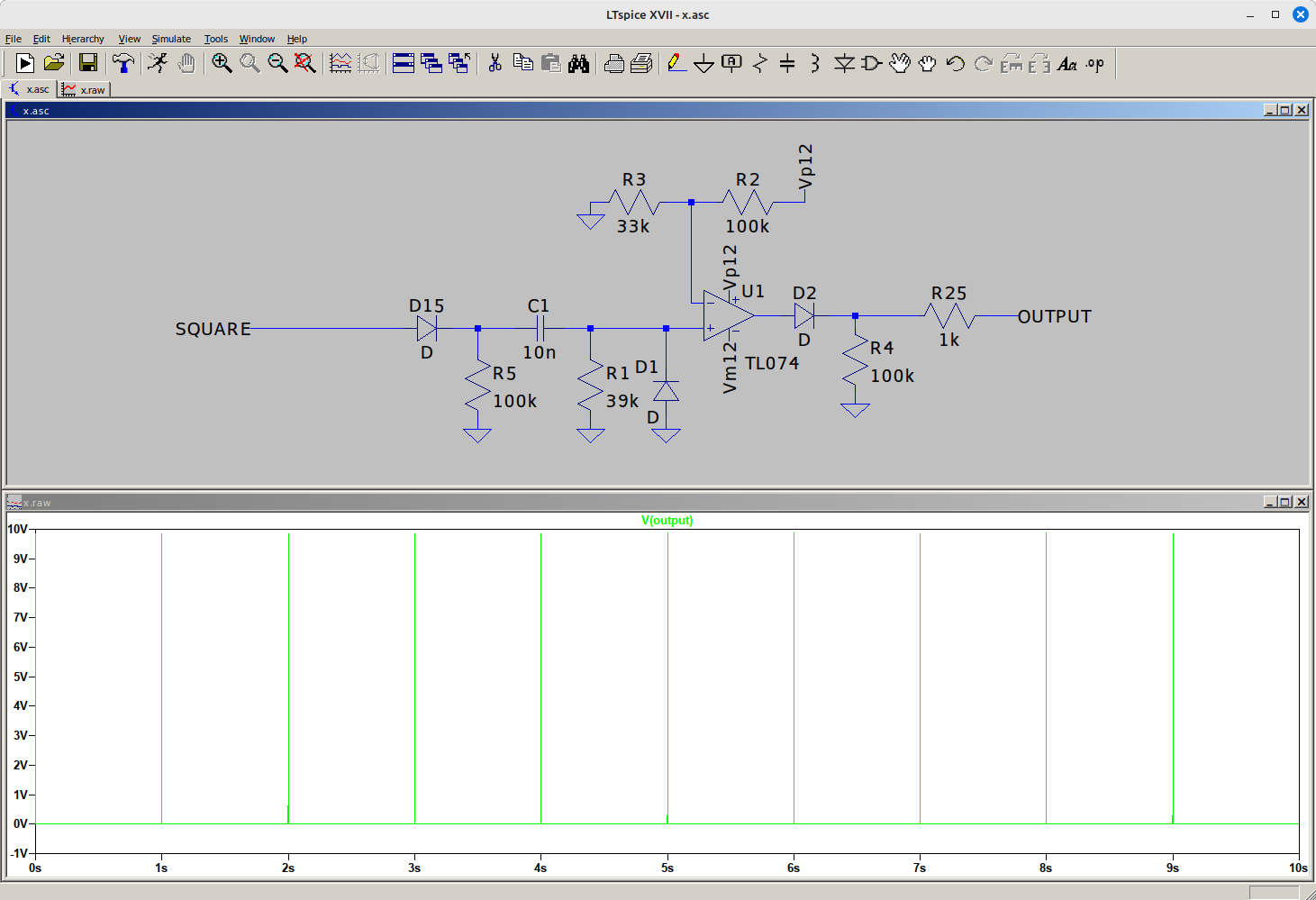This screenshot has height=900, width=1316.
Task: Open the SPICE directive .op tool
Action: click(x=1094, y=63)
